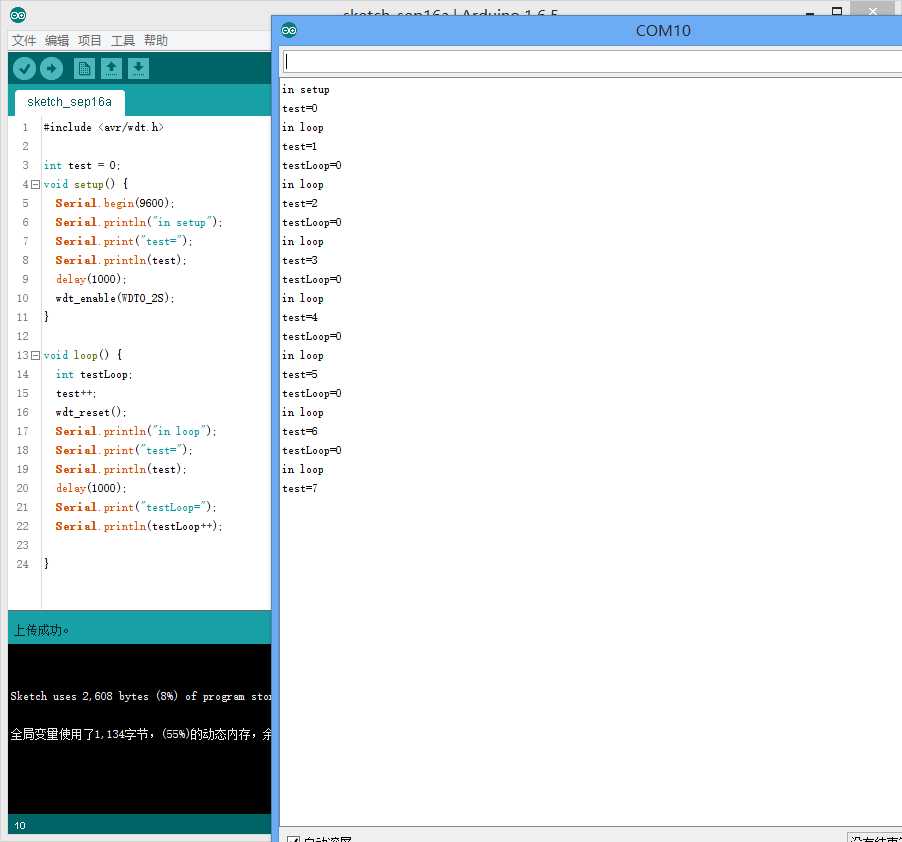Viewport: 902px width, 842px height.
Task: Click the Upload arrow icon
Action: [x=51, y=68]
